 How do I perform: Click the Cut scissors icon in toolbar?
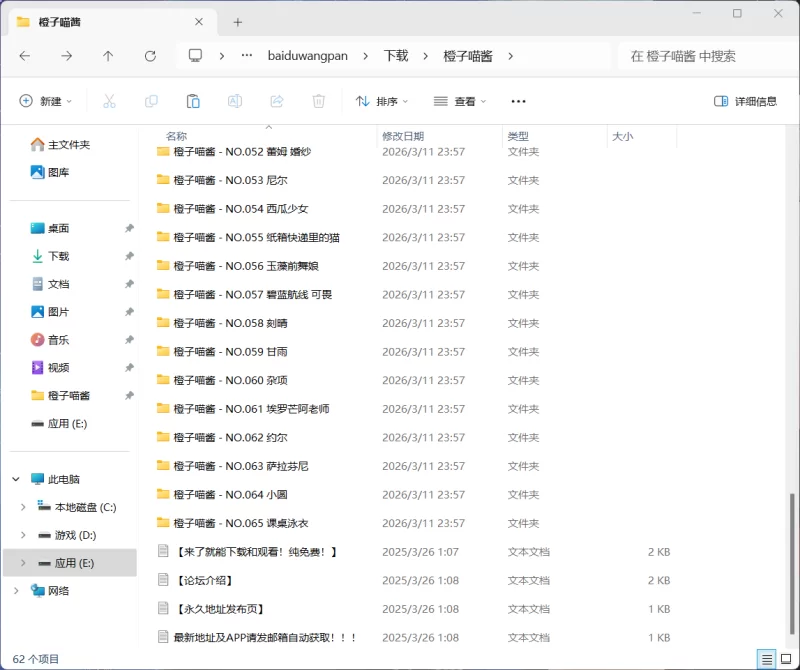[110, 101]
